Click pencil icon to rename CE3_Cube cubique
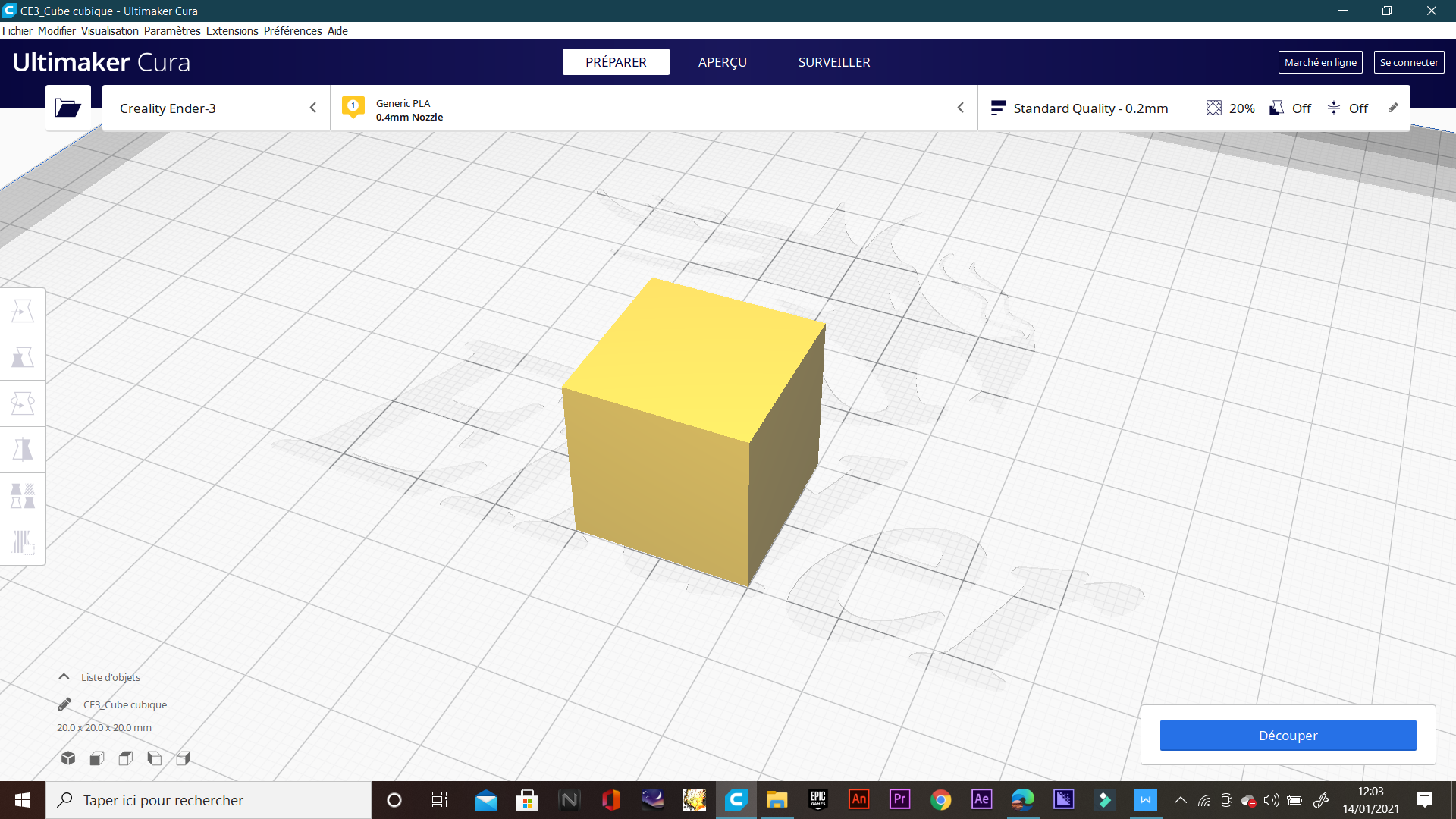Screen dimensions: 1456x819 point(64,704)
